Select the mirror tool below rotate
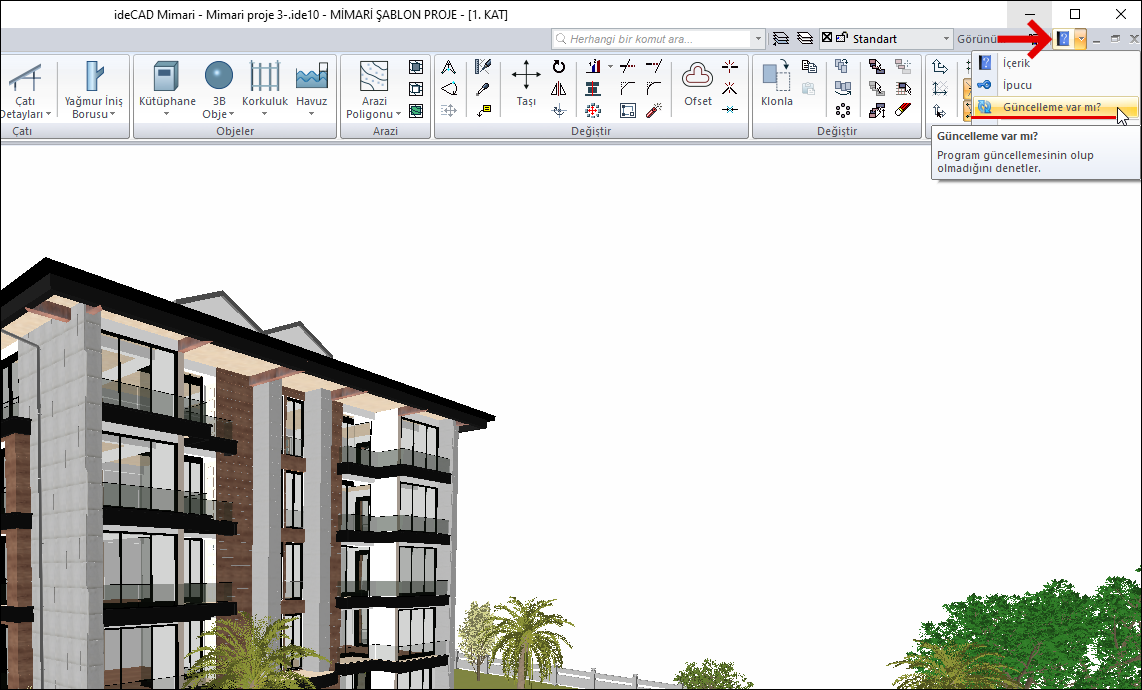The image size is (1142, 690). coord(559,89)
